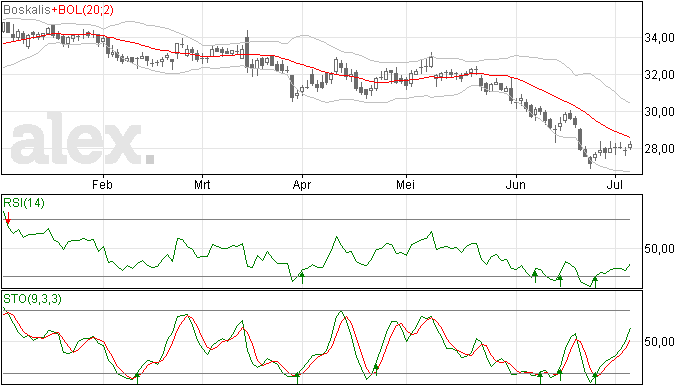This screenshot has height=387, width=690.
Task: Click the Feb month label
Action: click(x=102, y=184)
